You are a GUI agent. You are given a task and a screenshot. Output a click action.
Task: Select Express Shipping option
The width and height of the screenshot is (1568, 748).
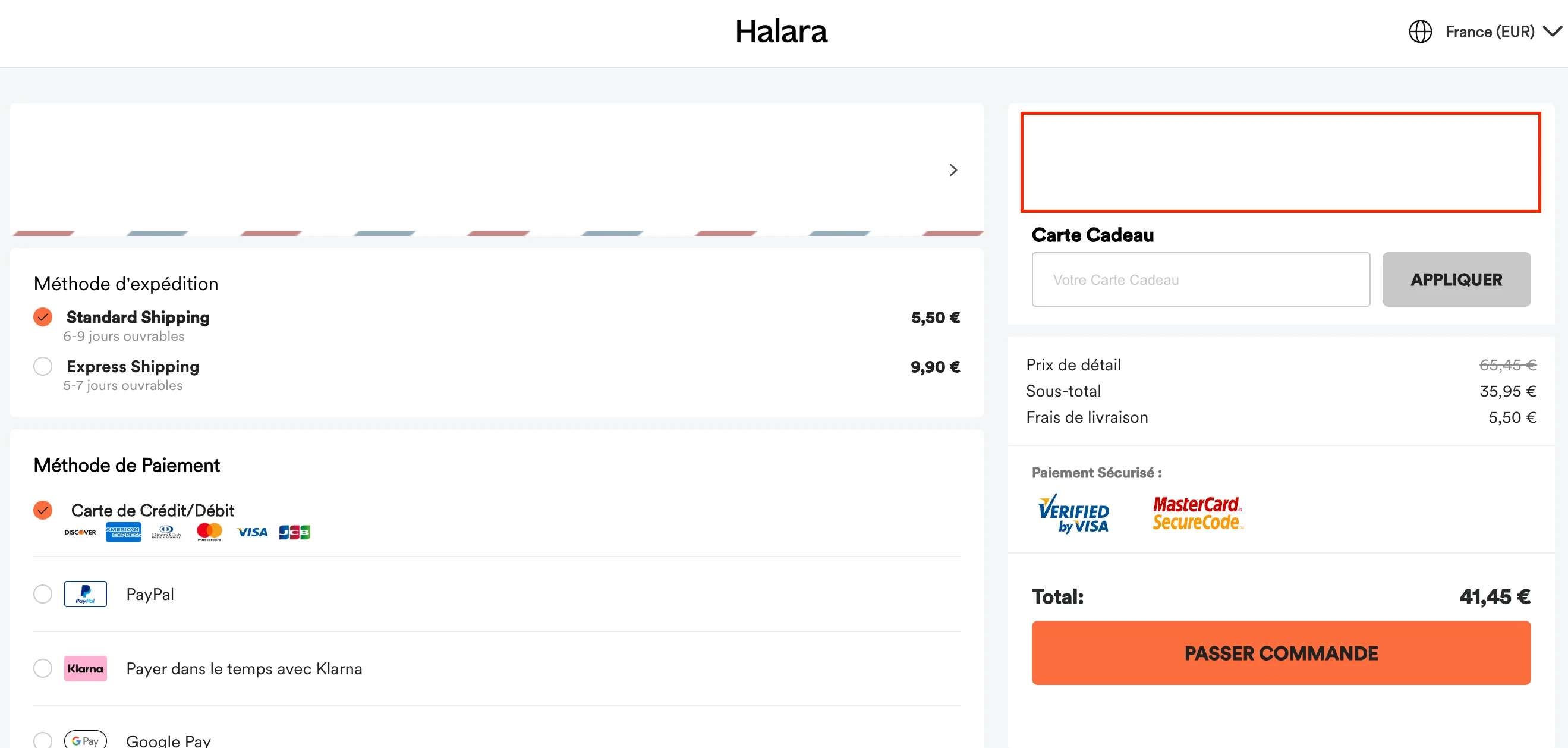point(43,366)
